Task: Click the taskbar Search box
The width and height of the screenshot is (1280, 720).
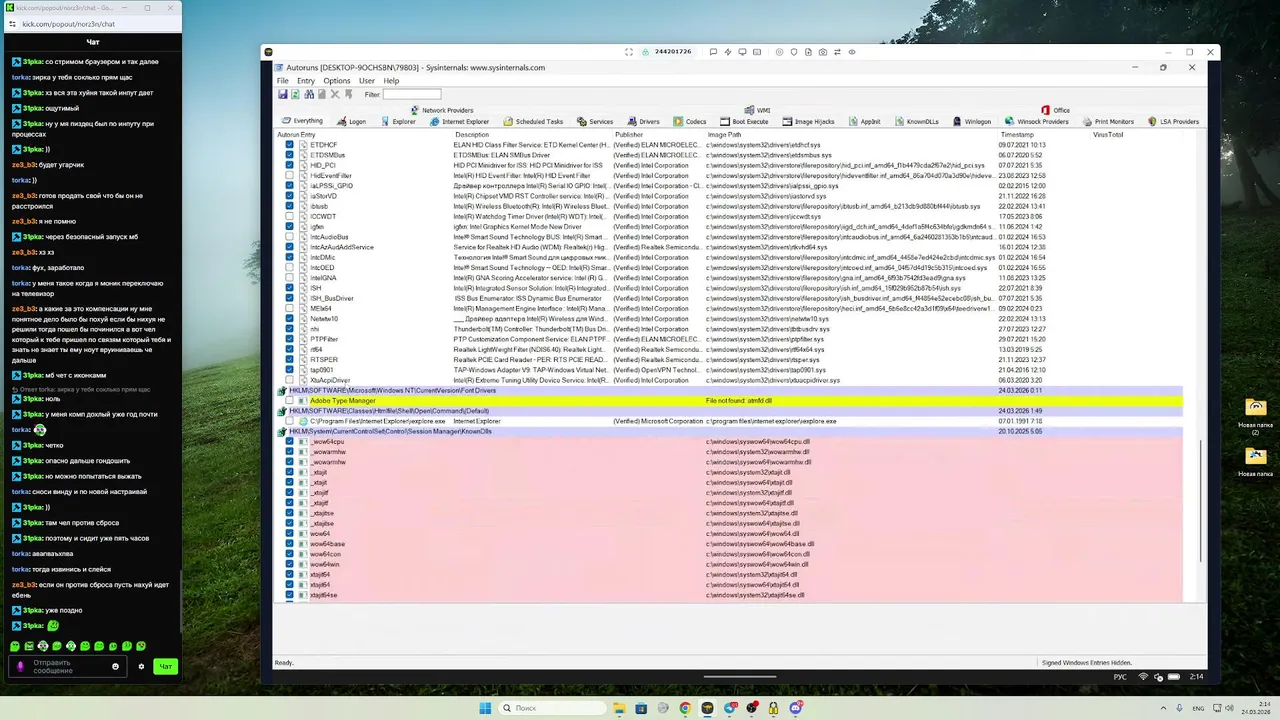Action: coord(550,708)
